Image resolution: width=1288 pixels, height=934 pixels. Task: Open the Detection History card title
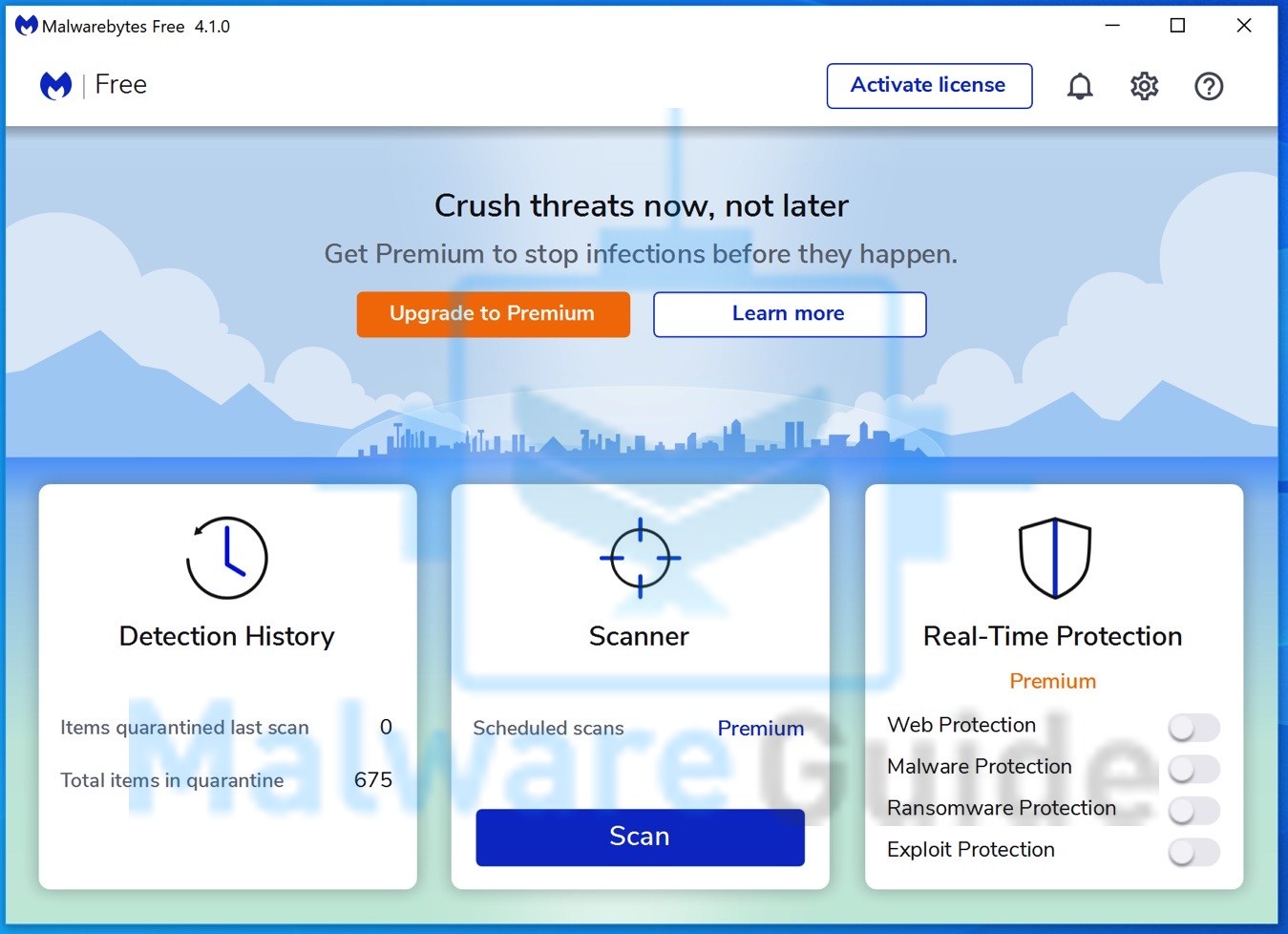227,636
